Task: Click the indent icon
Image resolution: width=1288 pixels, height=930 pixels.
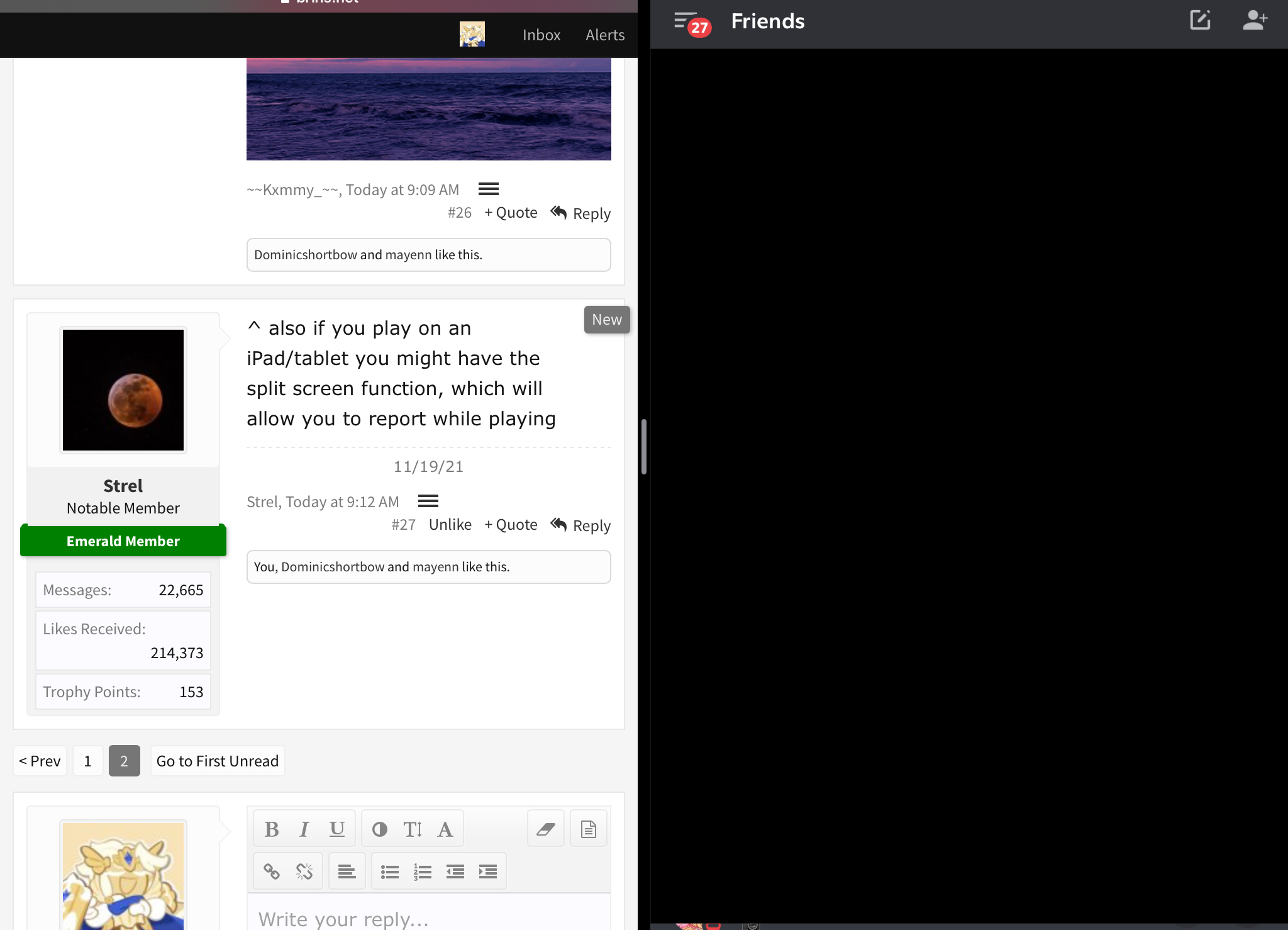Action: pos(488,871)
